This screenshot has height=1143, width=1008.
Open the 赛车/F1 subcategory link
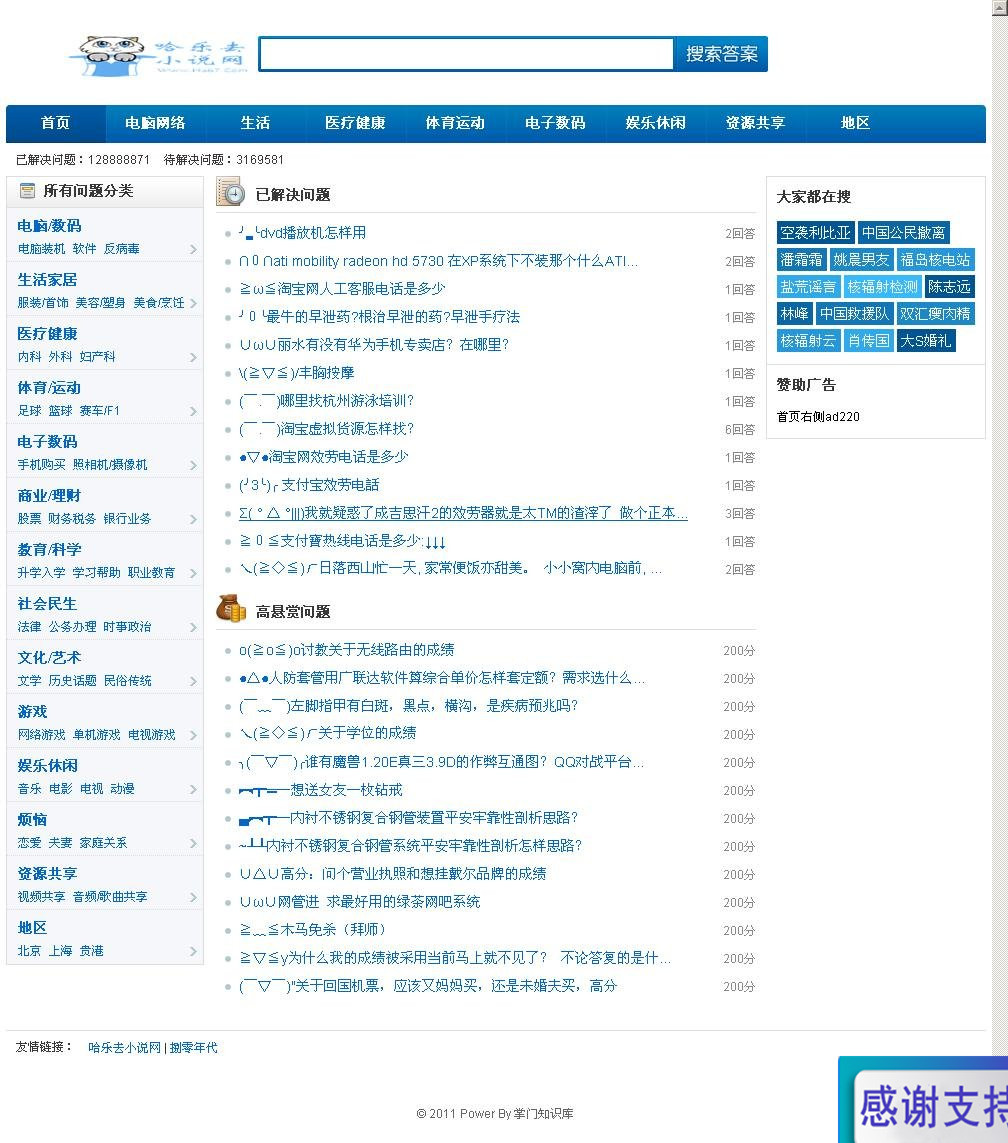click(99, 411)
